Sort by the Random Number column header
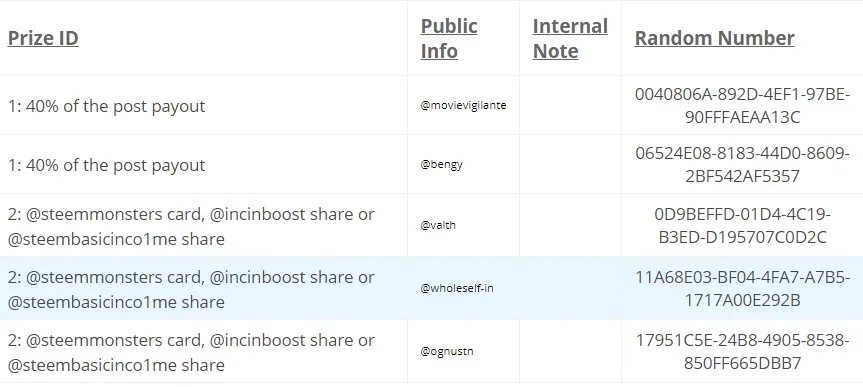 coord(714,38)
